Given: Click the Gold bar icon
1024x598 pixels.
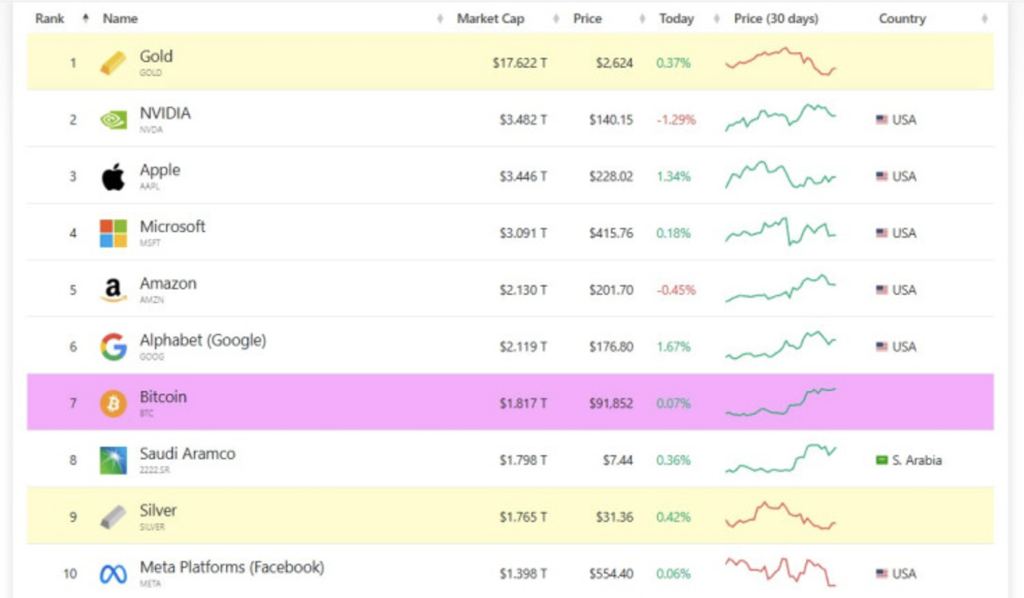Looking at the screenshot, I should point(113,63).
